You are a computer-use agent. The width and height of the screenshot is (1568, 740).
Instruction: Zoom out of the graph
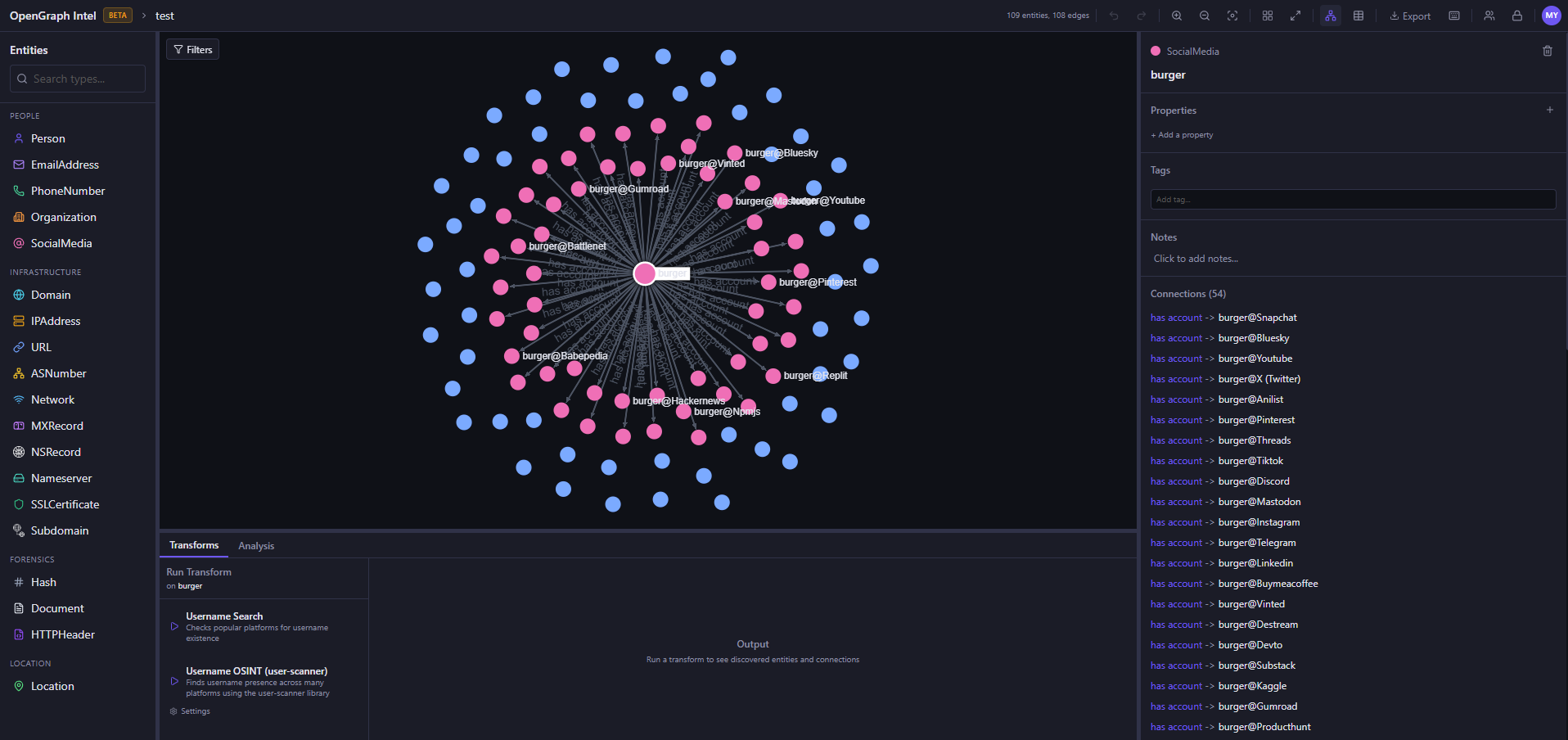[x=1205, y=16]
